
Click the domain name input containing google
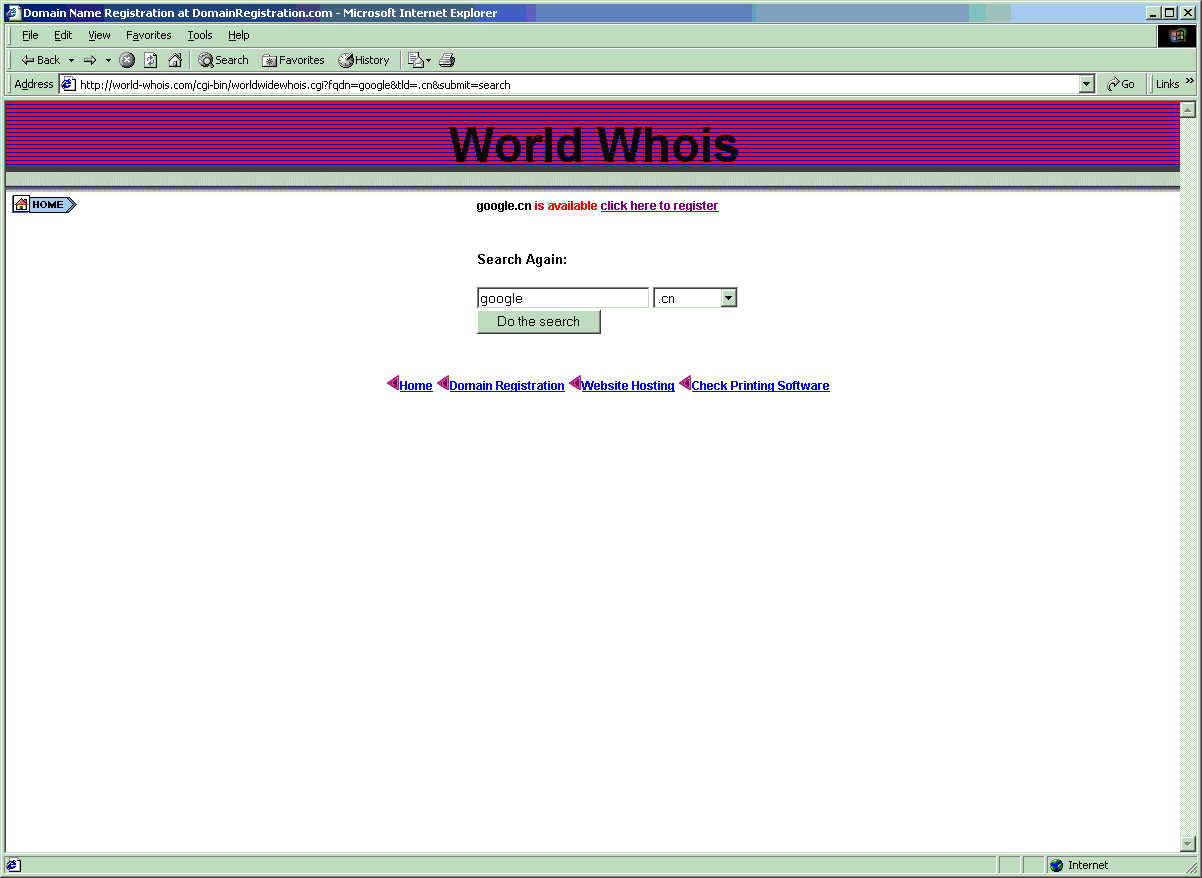point(563,298)
